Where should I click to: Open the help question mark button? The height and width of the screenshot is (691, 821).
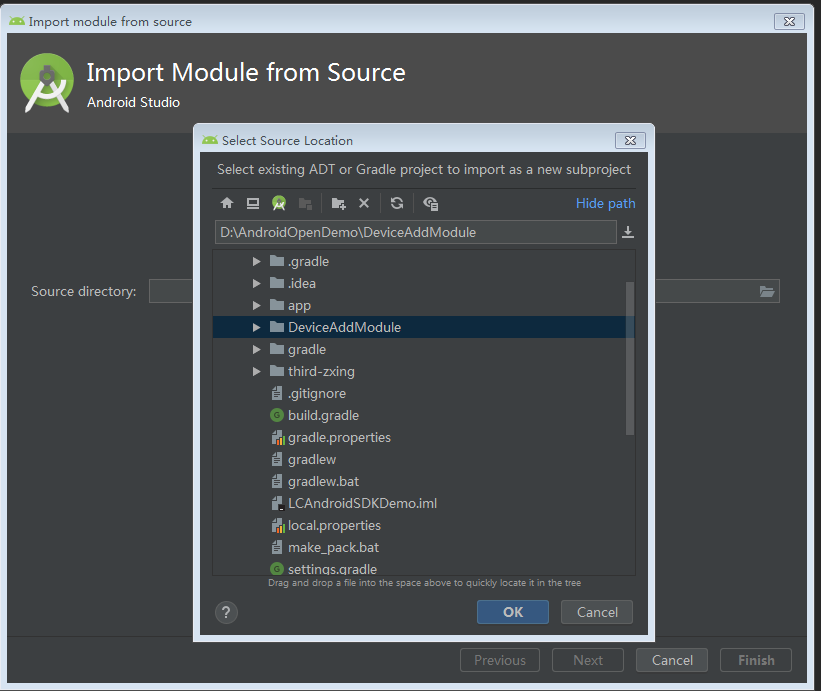(227, 612)
